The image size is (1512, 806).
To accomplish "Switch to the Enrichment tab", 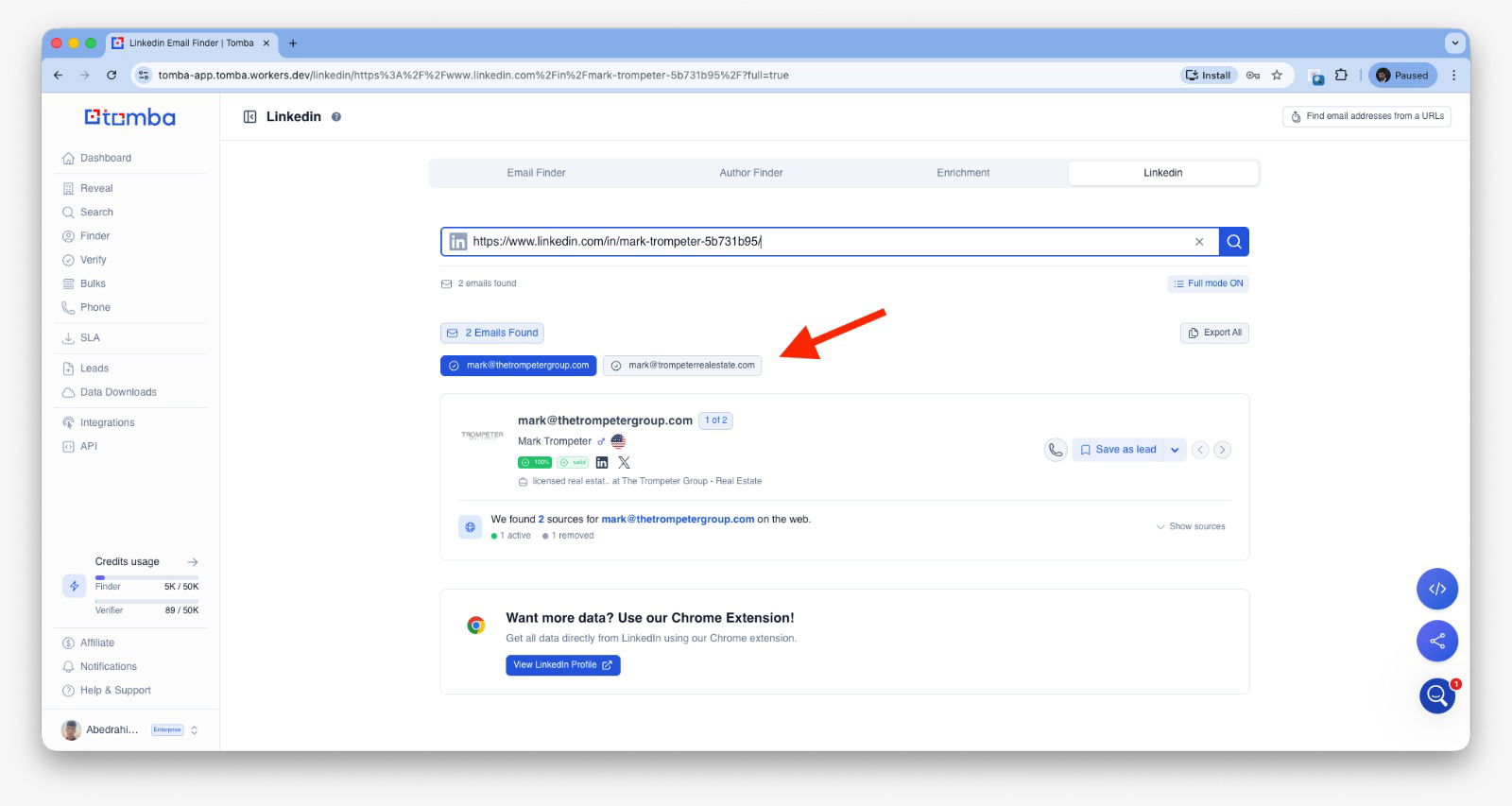I will (x=963, y=173).
